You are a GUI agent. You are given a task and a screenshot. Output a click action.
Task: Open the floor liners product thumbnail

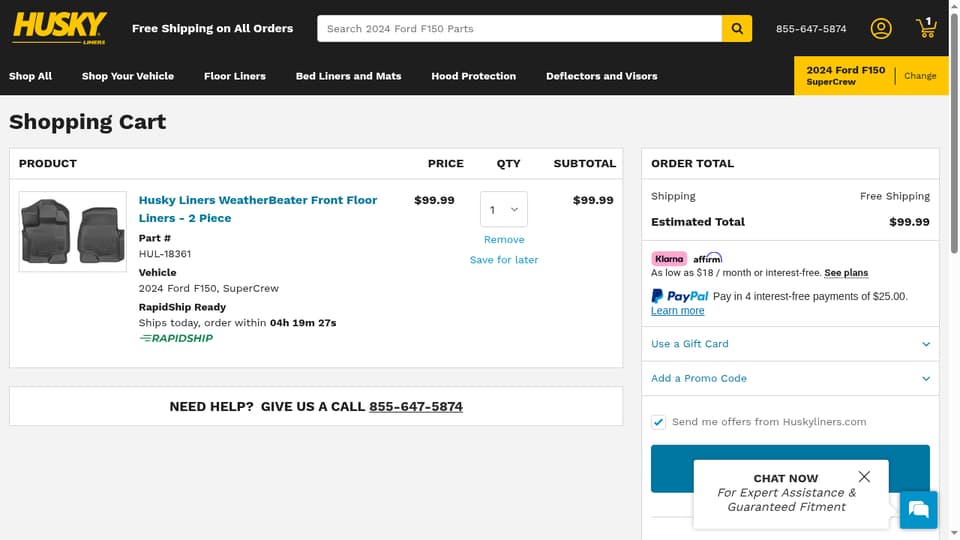(x=73, y=231)
